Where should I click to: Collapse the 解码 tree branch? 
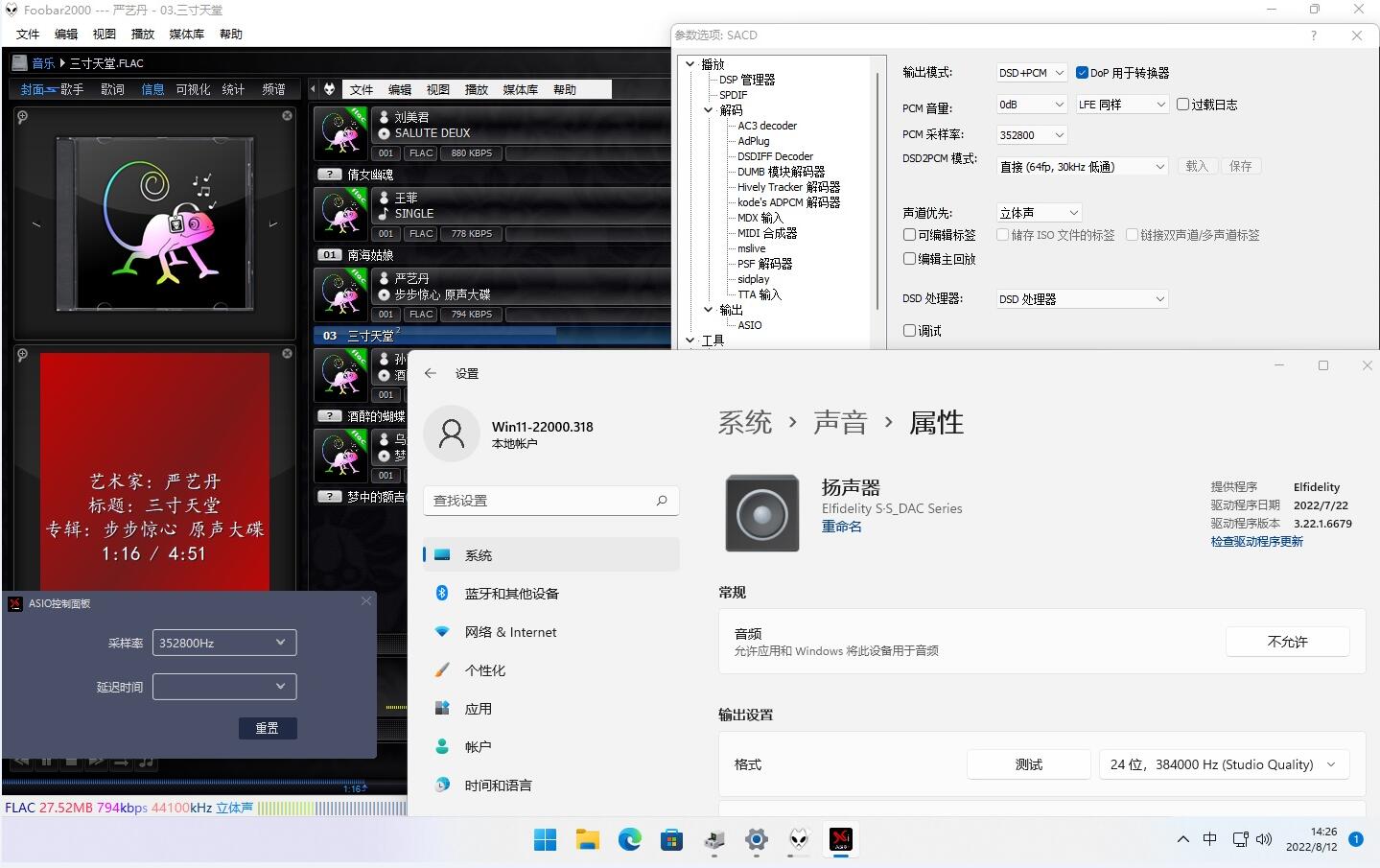708,109
